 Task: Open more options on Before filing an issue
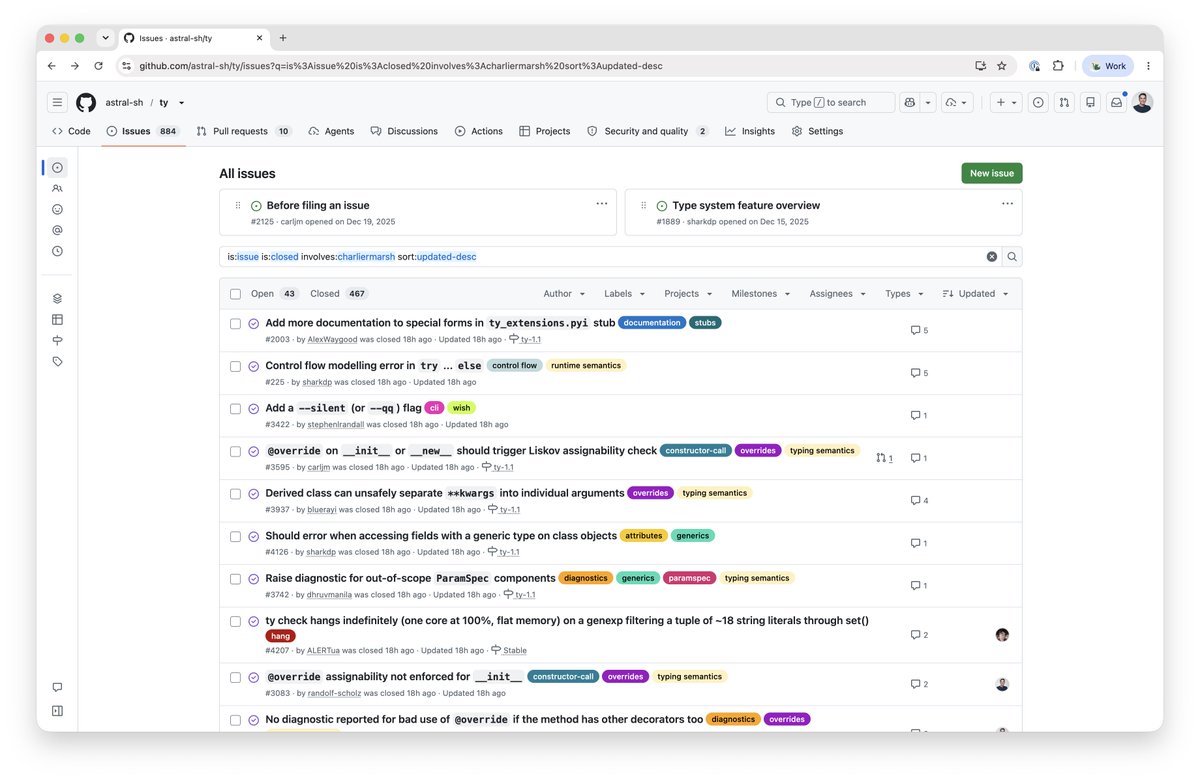coord(602,204)
